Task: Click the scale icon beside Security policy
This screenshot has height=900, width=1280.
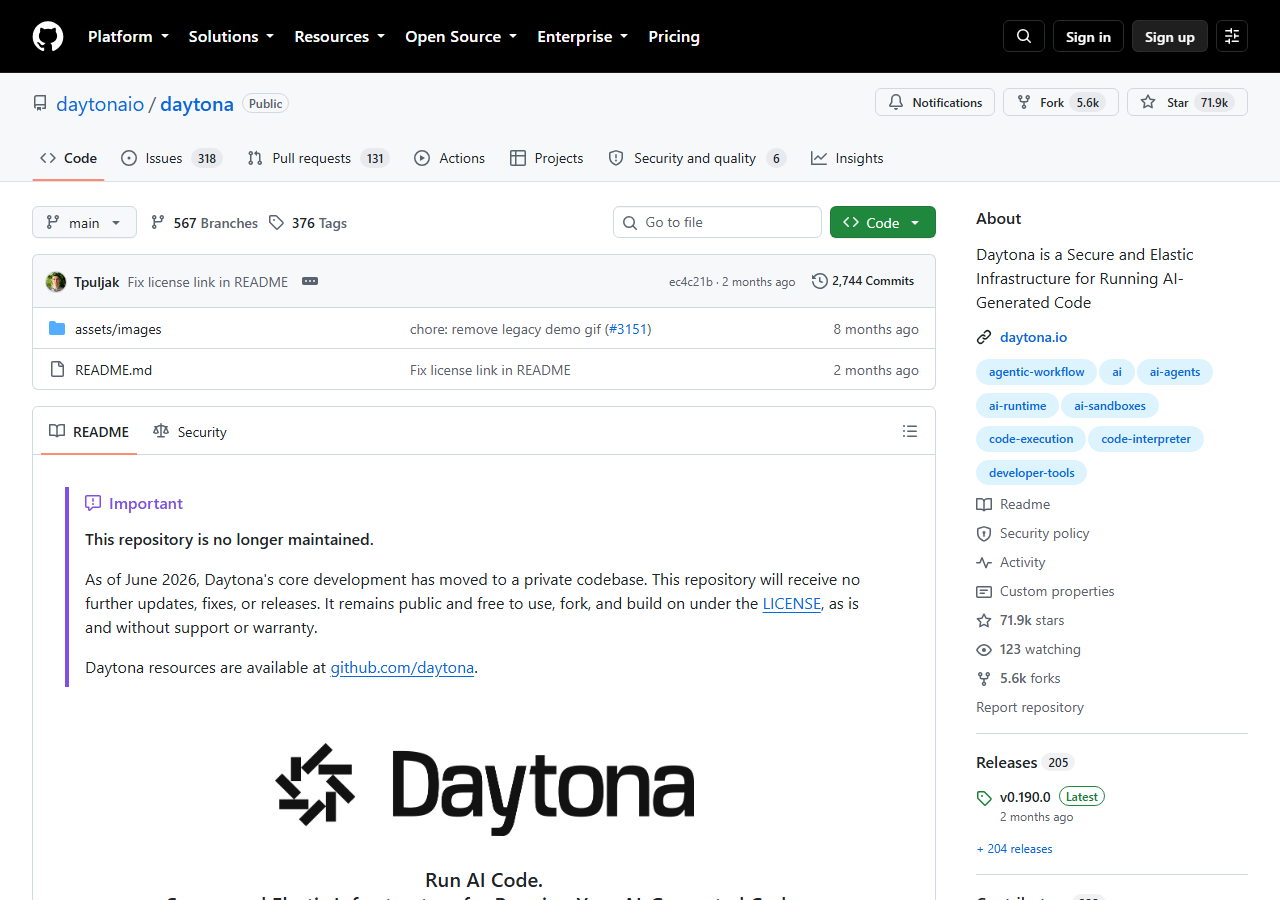Action: click(x=984, y=534)
